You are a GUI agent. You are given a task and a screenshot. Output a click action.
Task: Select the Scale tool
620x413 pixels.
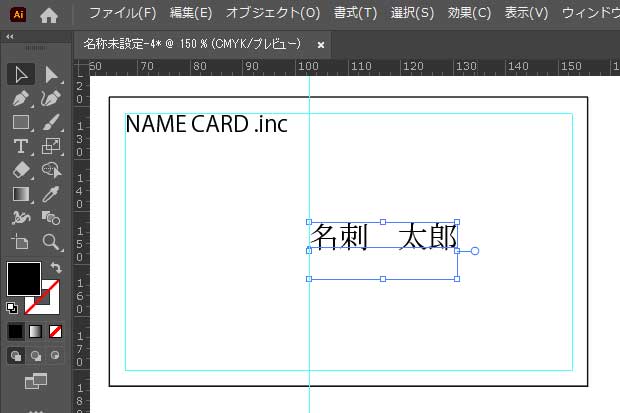pos(51,146)
